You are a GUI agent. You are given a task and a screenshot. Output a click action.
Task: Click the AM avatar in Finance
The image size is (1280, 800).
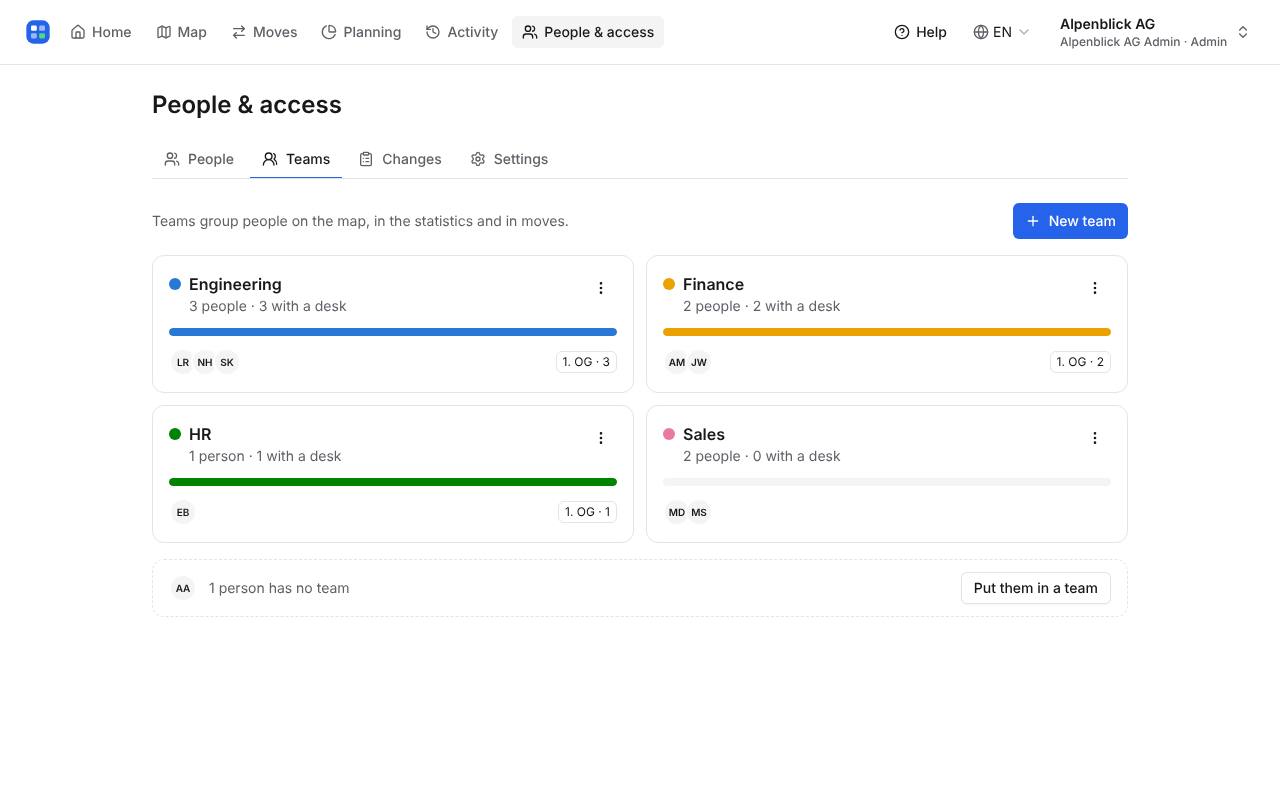coord(677,362)
